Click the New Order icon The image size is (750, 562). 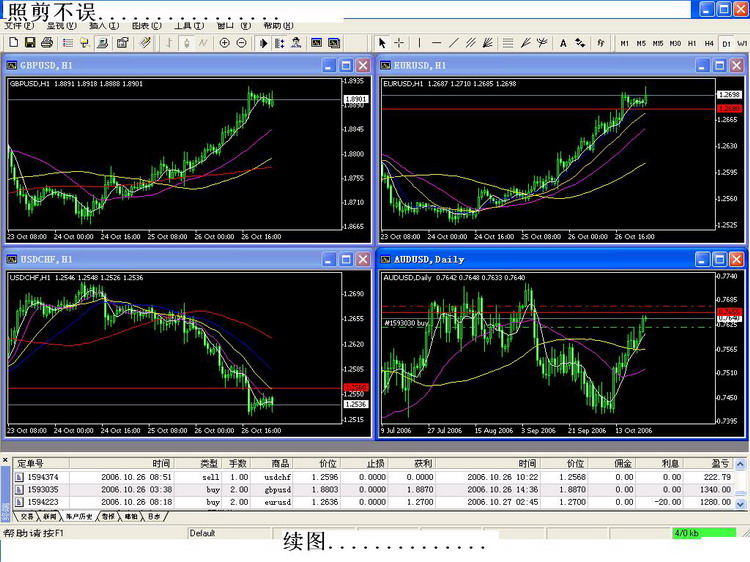tap(145, 43)
